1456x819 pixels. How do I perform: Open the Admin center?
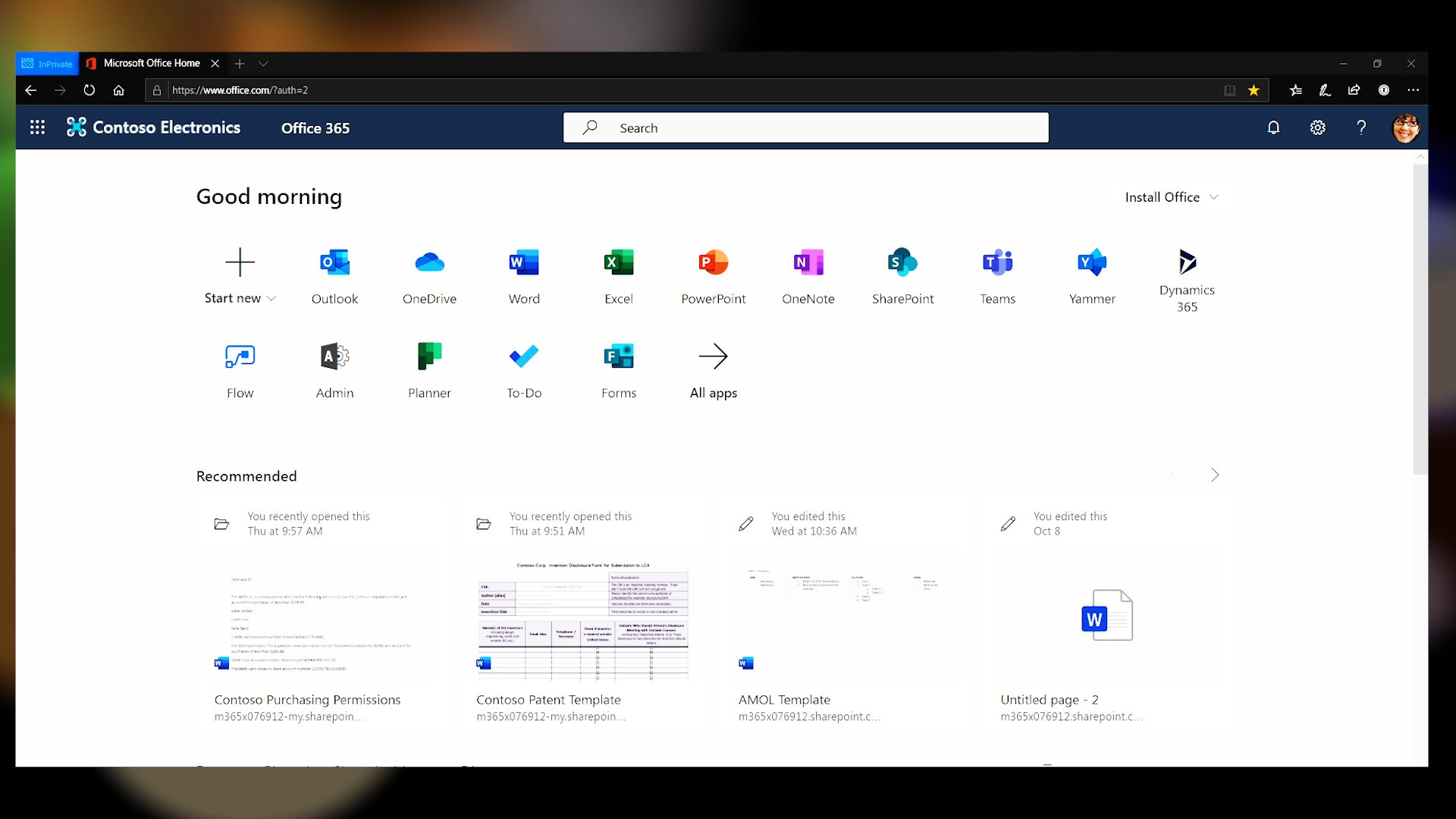[x=334, y=371]
